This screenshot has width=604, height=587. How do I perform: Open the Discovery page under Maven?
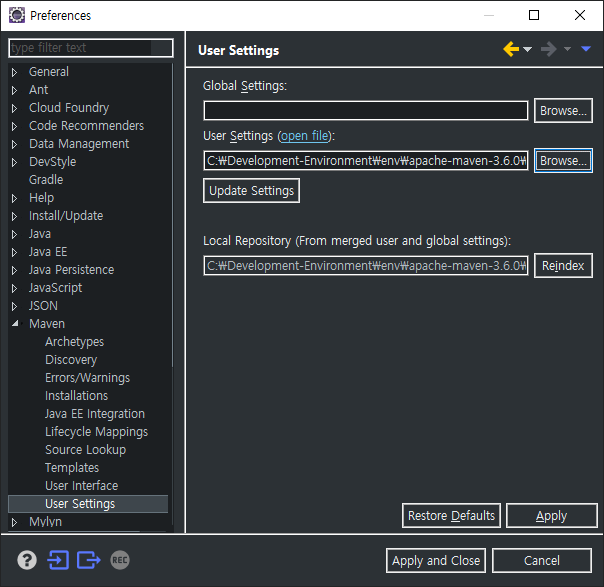(71, 360)
